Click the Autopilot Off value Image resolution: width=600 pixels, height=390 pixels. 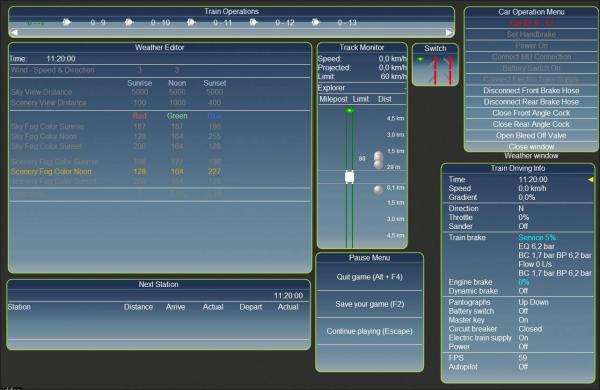pos(523,367)
